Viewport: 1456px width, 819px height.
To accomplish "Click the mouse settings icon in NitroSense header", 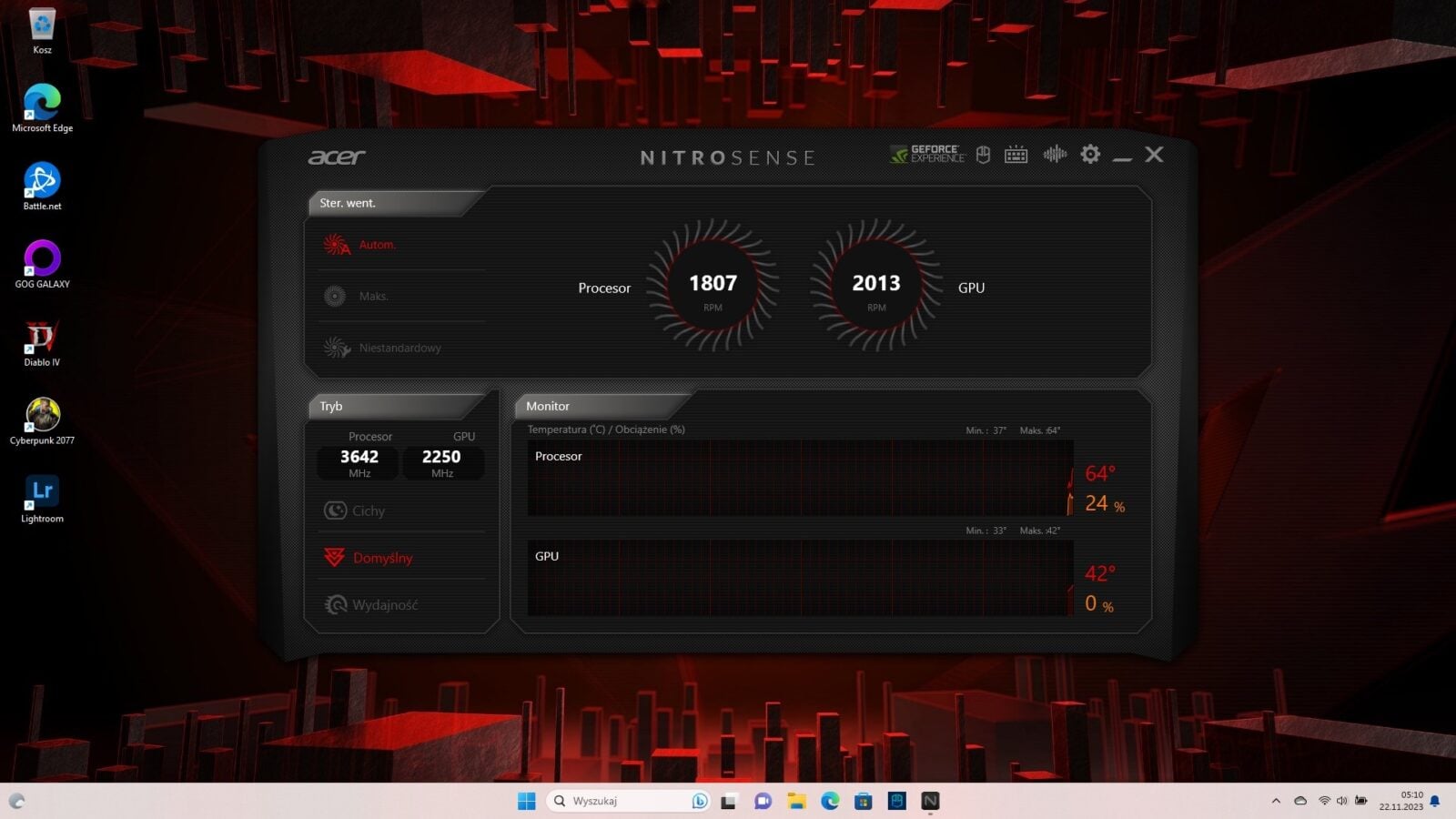I will coord(983,155).
